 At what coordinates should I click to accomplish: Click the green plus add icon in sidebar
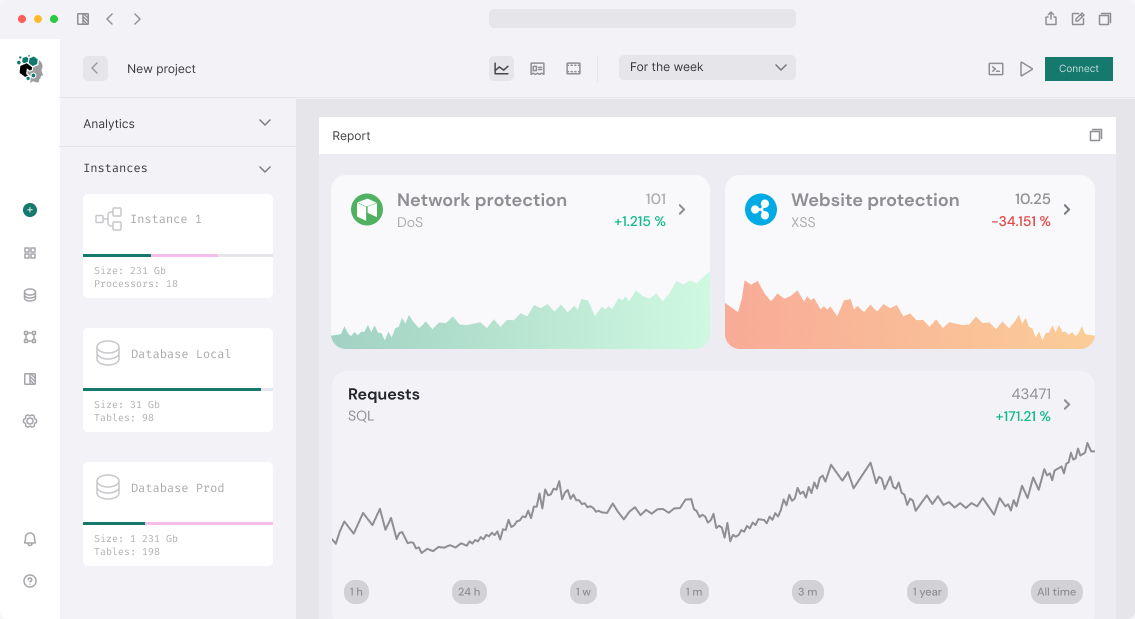point(30,210)
